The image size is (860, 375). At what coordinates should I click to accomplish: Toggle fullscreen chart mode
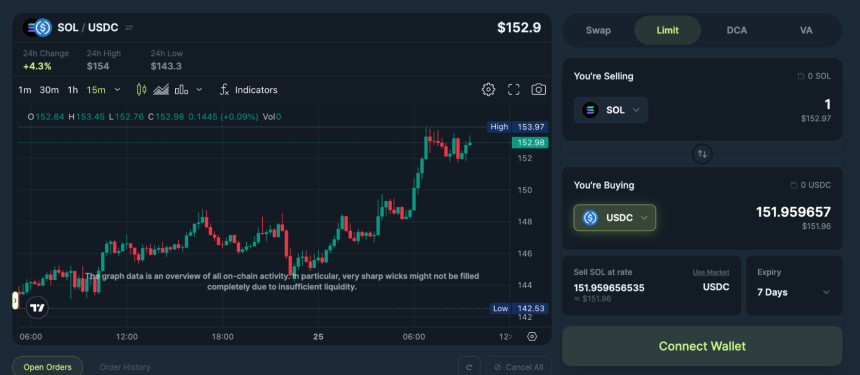click(513, 89)
